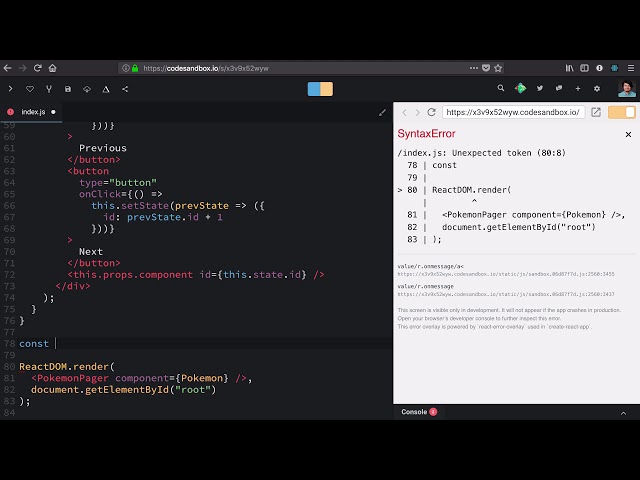
Task: Open the preview in a new window
Action: pos(596,112)
